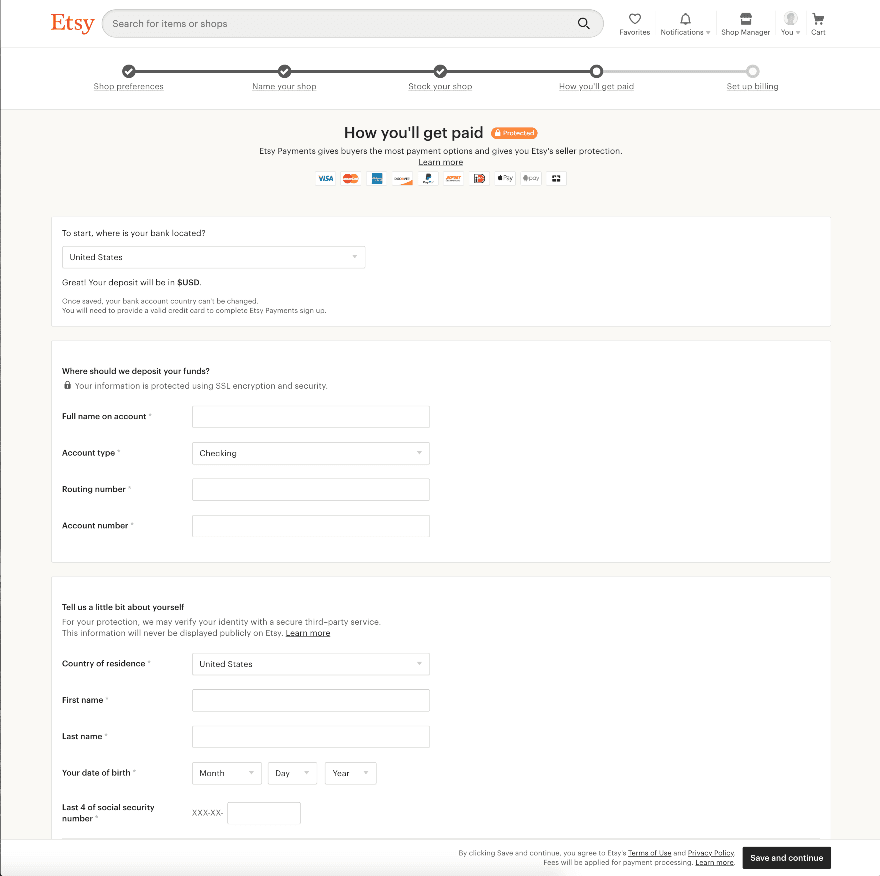Click the Routing number field
The width and height of the screenshot is (880, 876).
pos(311,489)
